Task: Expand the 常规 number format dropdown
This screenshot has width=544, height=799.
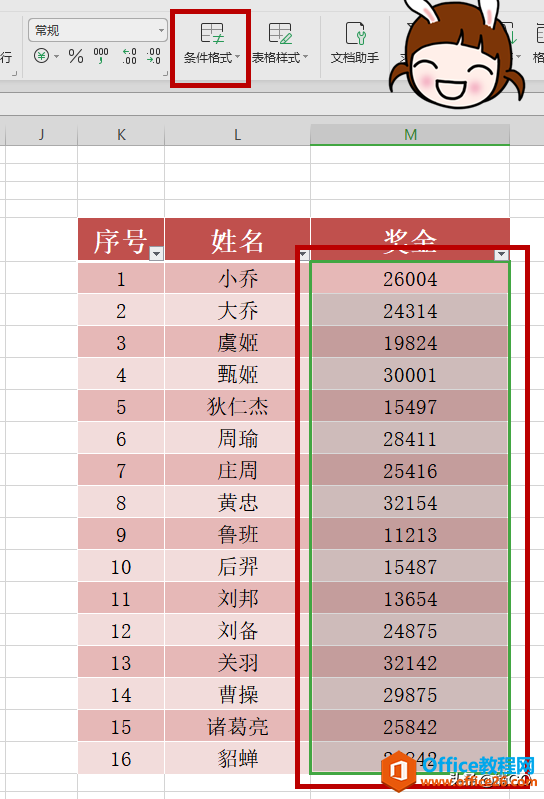Action: [x=160, y=31]
